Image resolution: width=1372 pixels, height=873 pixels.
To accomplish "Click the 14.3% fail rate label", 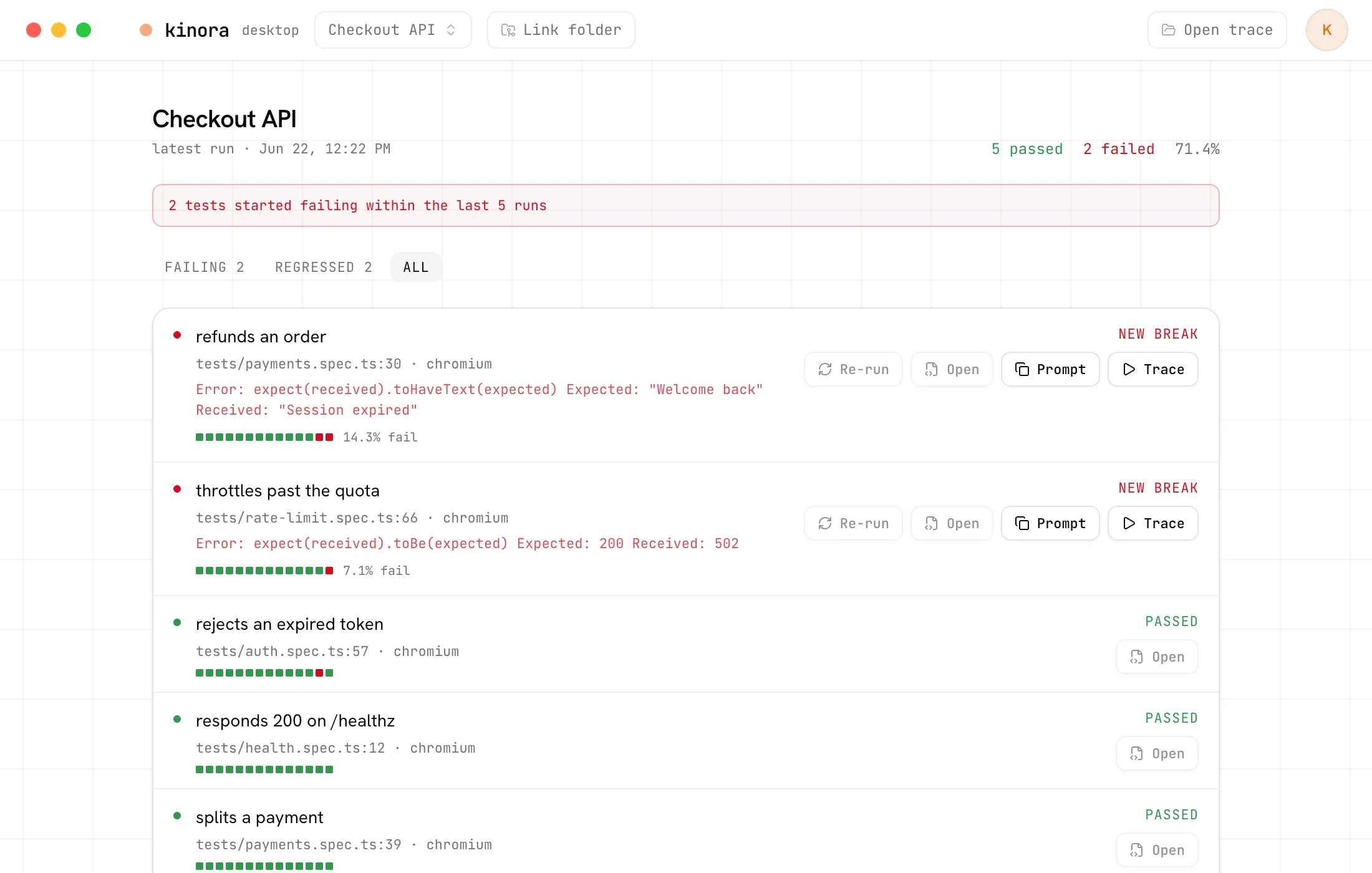I will click(380, 437).
